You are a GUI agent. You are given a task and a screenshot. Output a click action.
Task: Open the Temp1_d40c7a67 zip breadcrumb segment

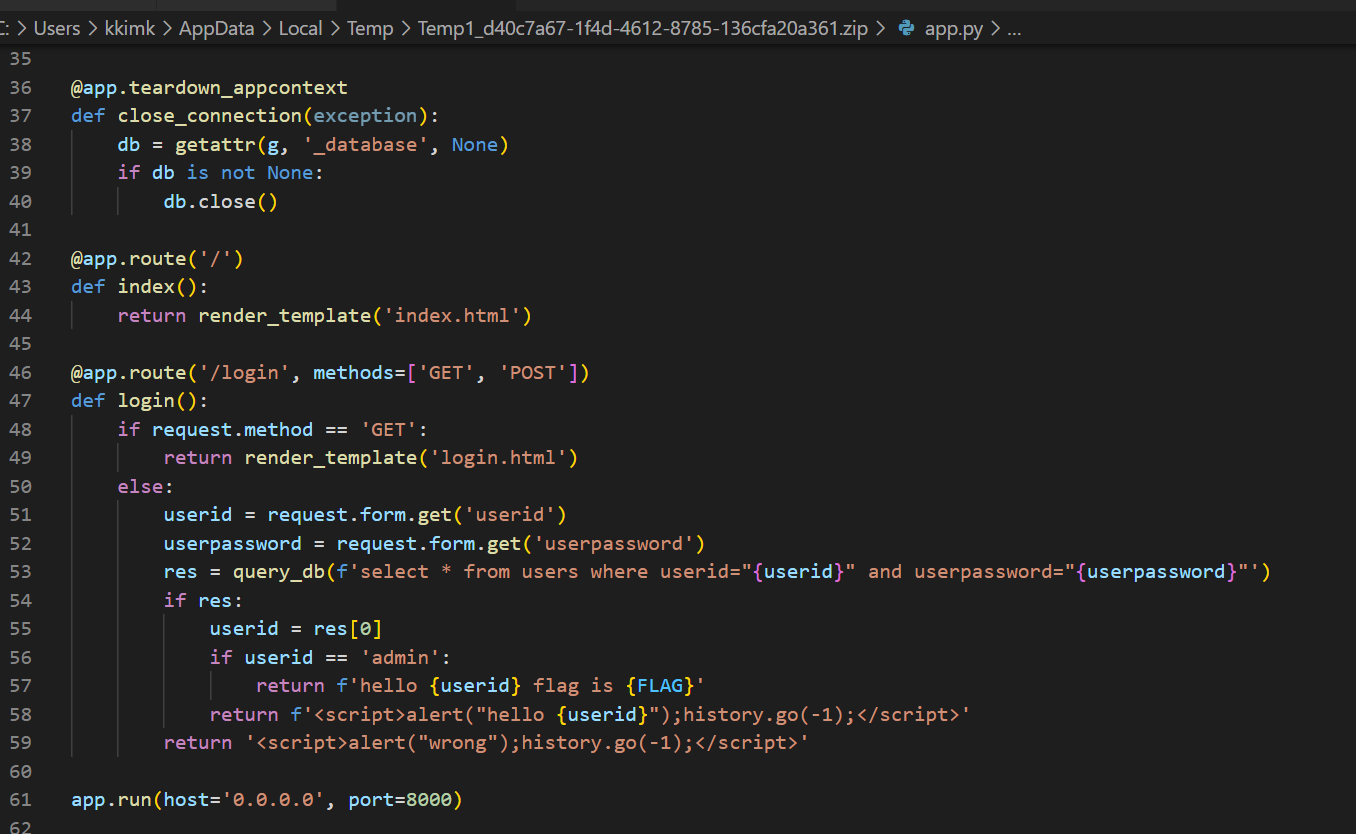[643, 29]
